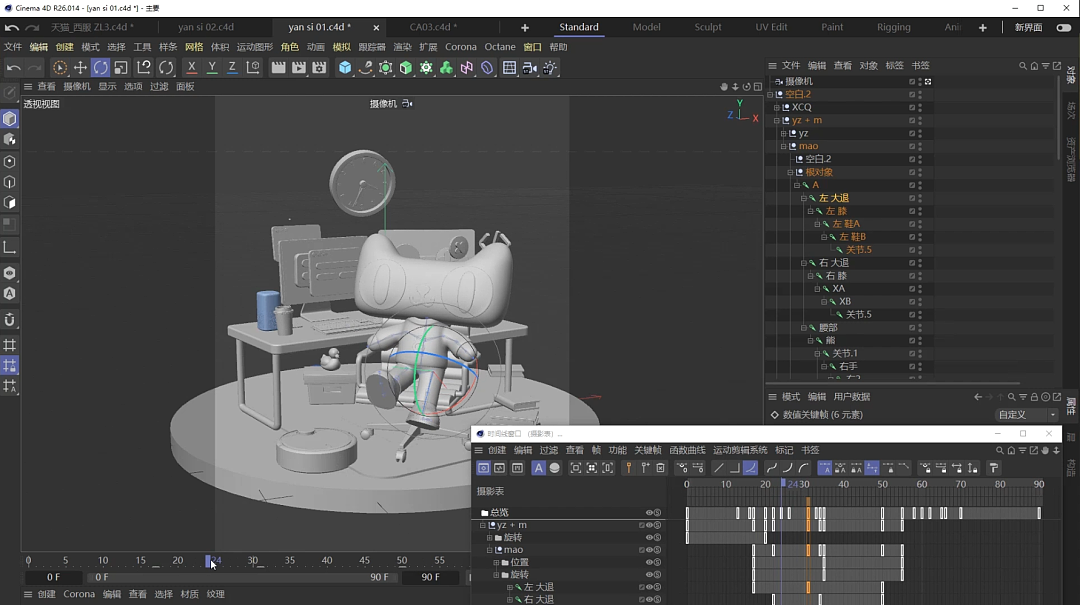
Task: Enable the automatic keyframing key icon
Action: (x=629, y=467)
